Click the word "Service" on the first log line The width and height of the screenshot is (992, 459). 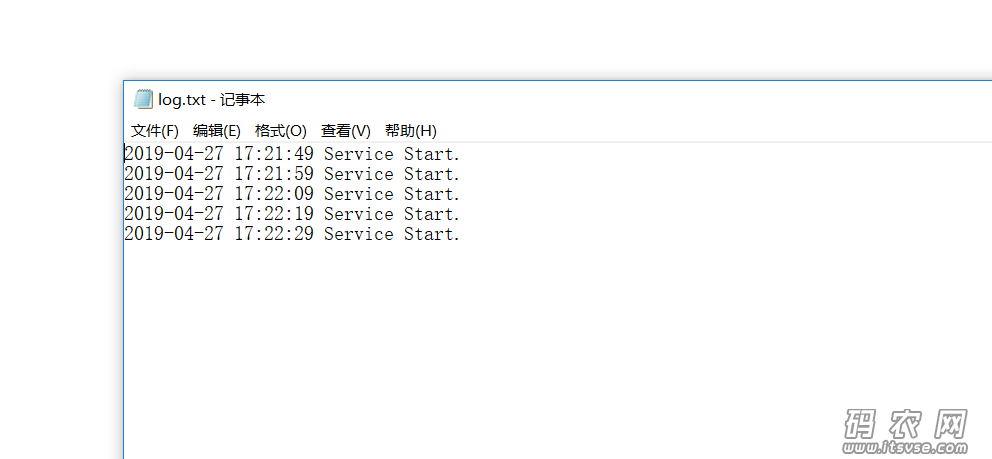click(x=359, y=154)
